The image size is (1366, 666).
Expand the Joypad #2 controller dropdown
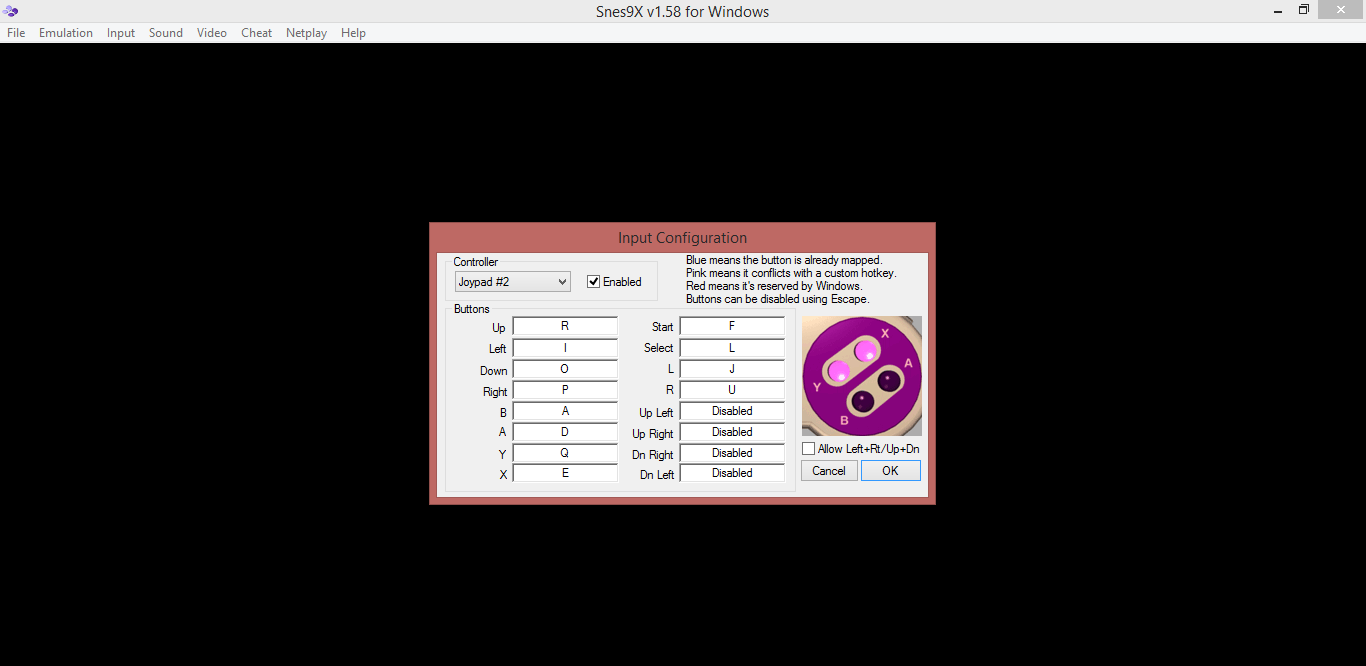click(x=513, y=282)
